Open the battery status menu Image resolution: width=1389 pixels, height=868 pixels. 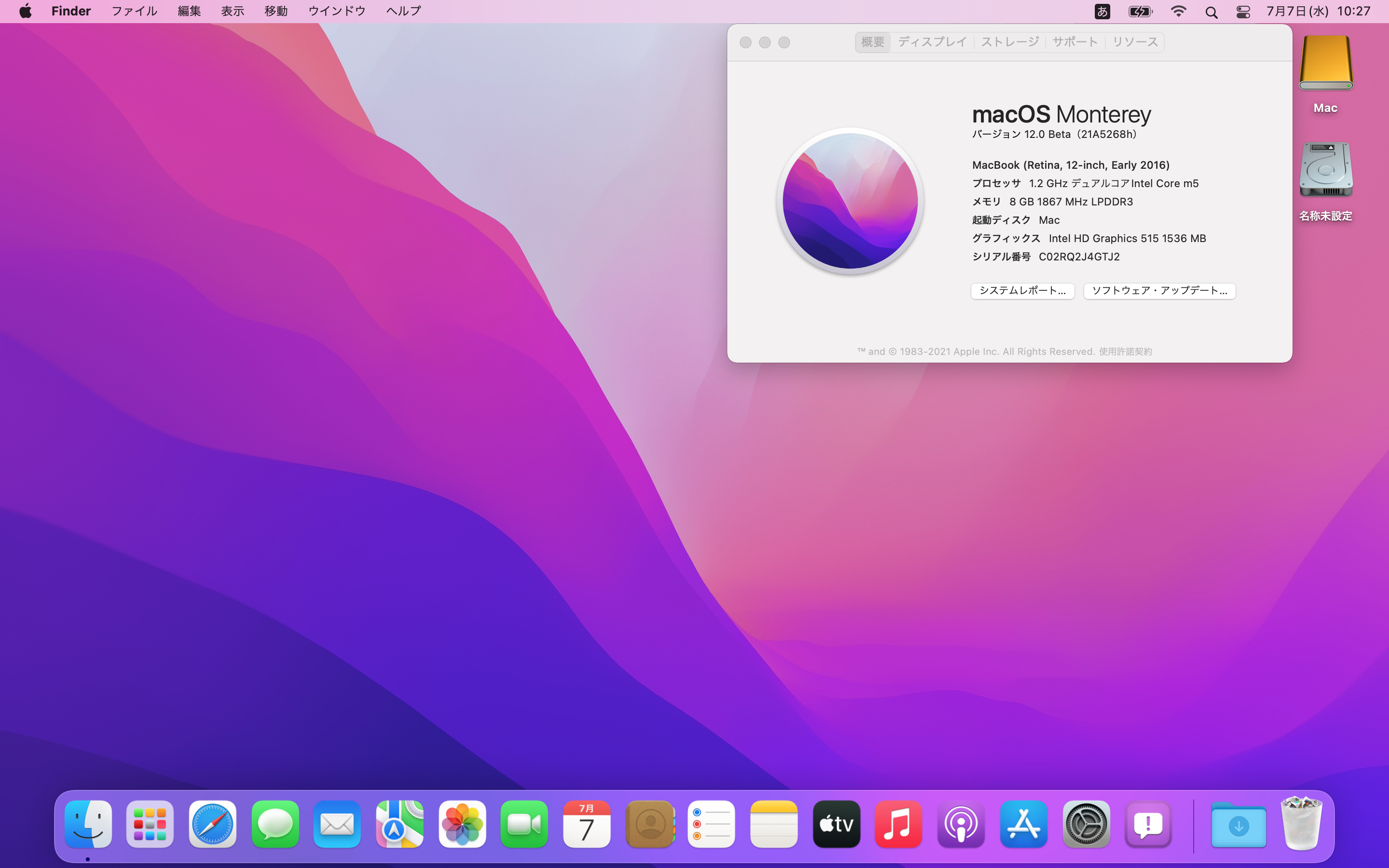point(1140,12)
